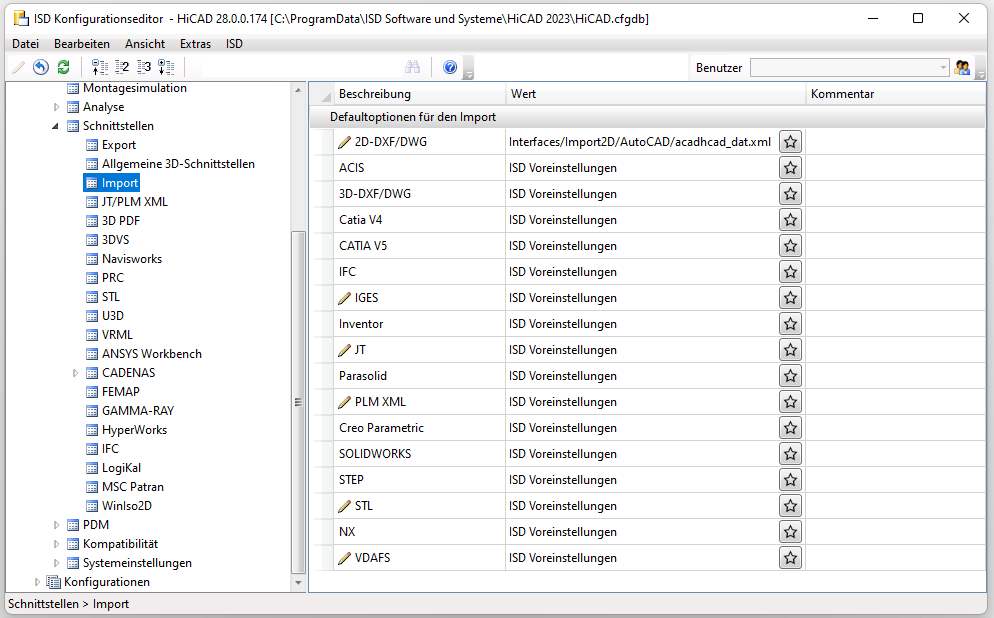Select the MSC Patran tree item
Viewport: 994px width, 618px height.
click(132, 487)
